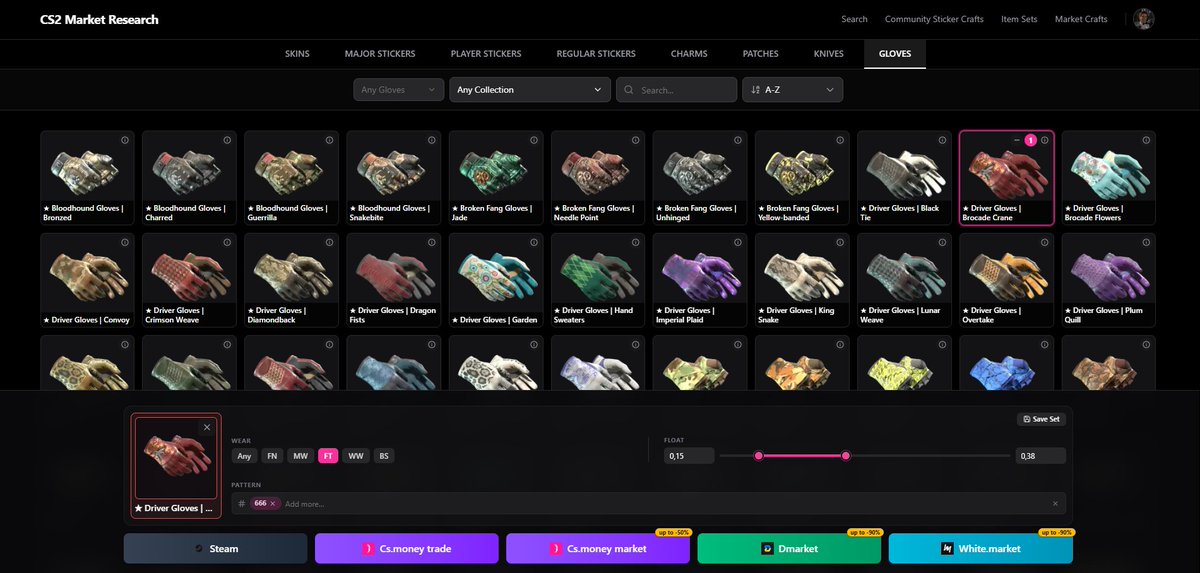This screenshot has height=573, width=1200.
Task: Search on Steam market button
Action: (216, 548)
